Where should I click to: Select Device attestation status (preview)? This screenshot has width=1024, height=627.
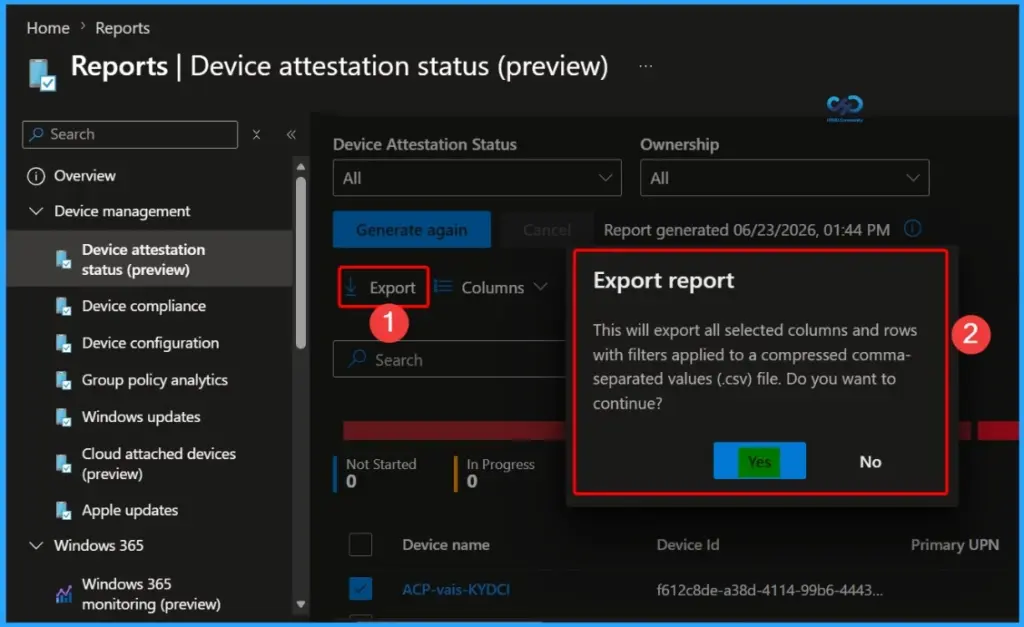pos(150,259)
